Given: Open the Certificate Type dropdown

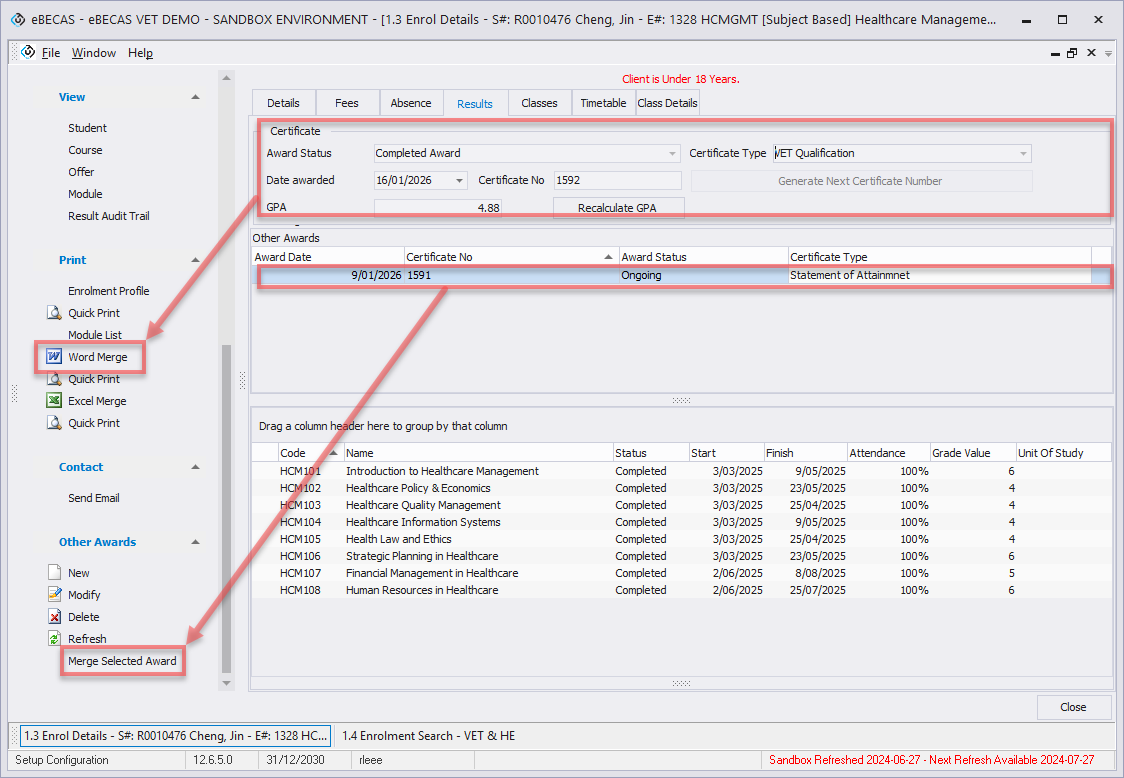Looking at the screenshot, I should pos(1023,154).
